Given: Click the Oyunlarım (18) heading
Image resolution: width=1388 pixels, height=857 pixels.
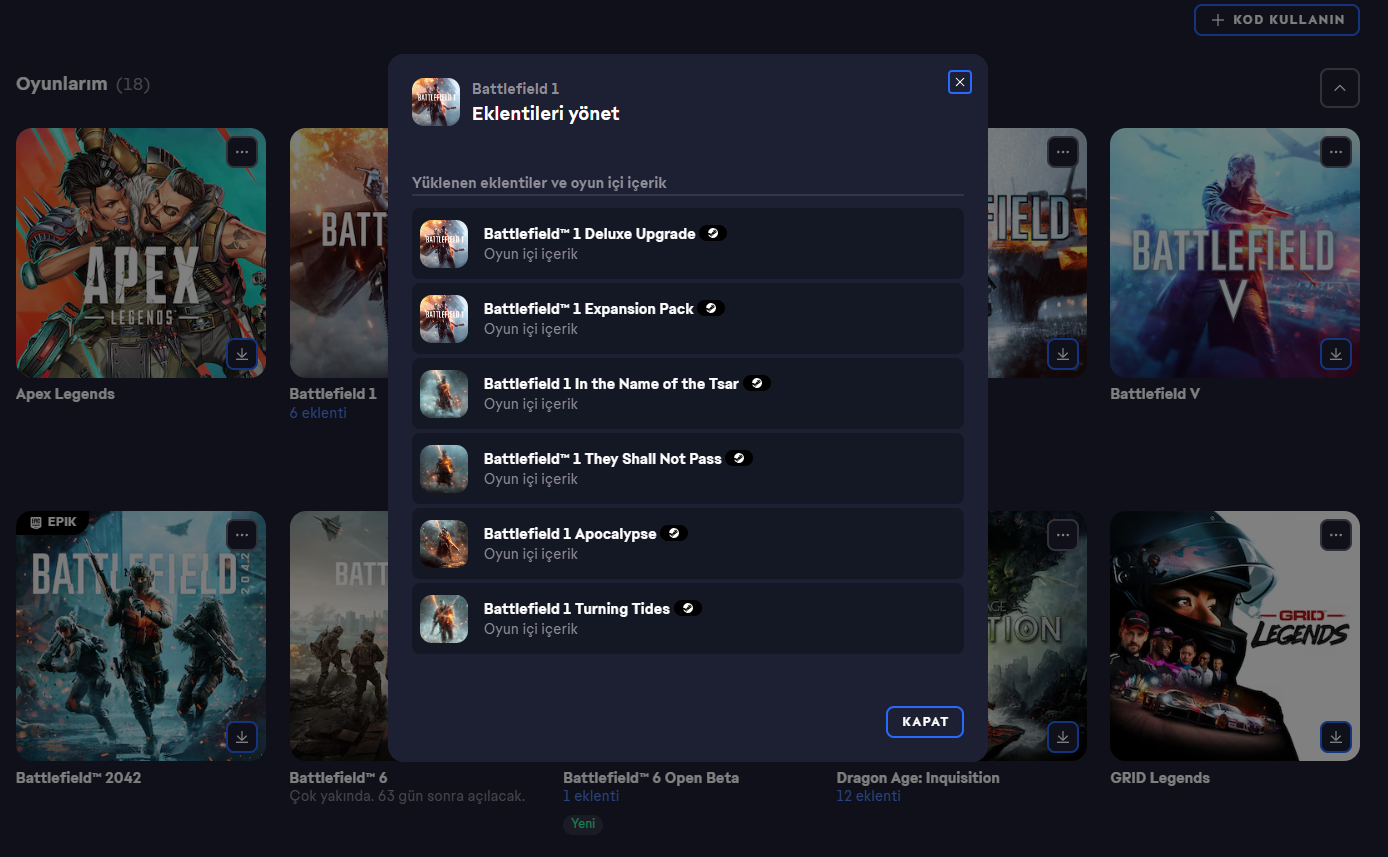Looking at the screenshot, I should [83, 84].
